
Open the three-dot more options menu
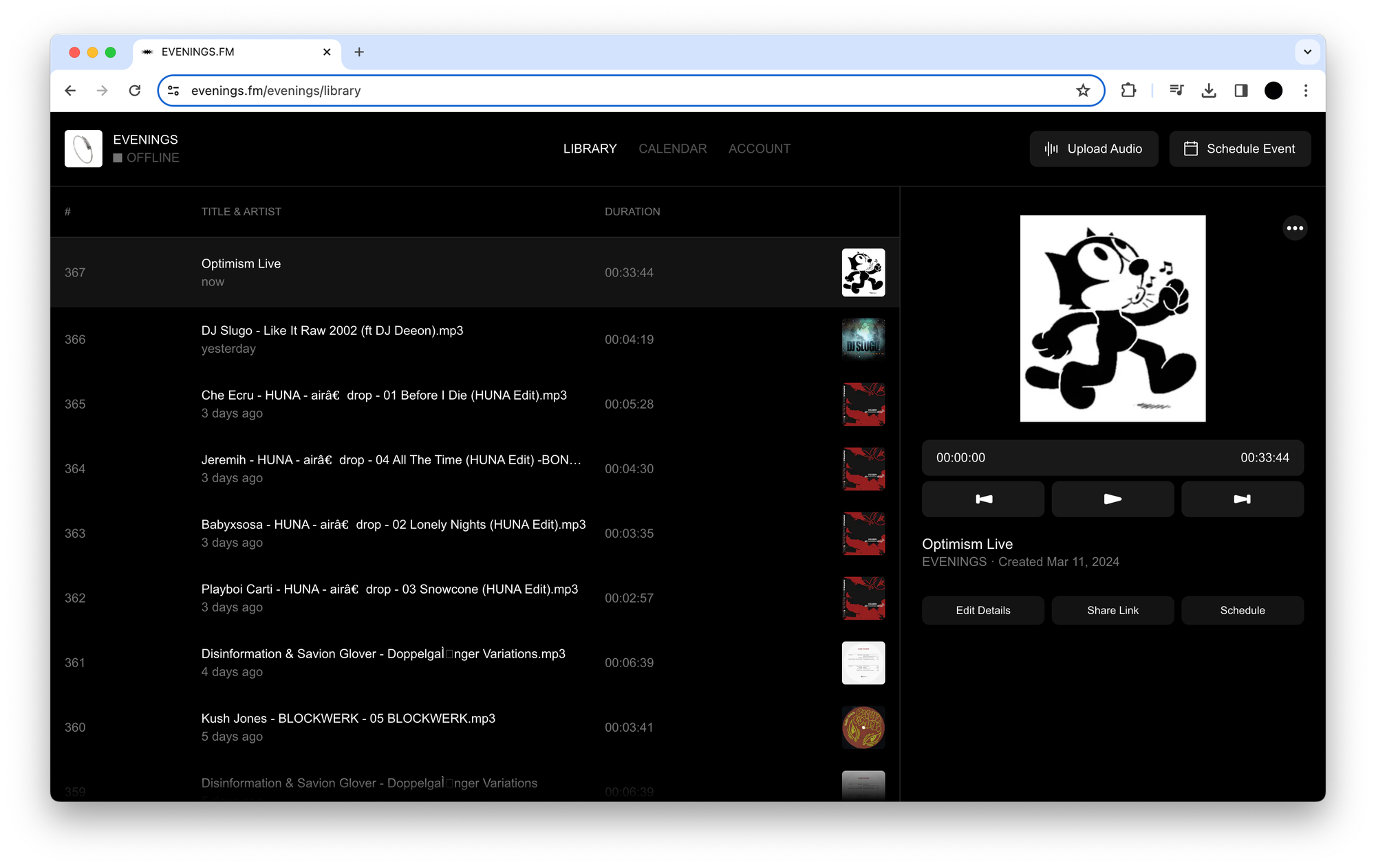click(x=1295, y=228)
